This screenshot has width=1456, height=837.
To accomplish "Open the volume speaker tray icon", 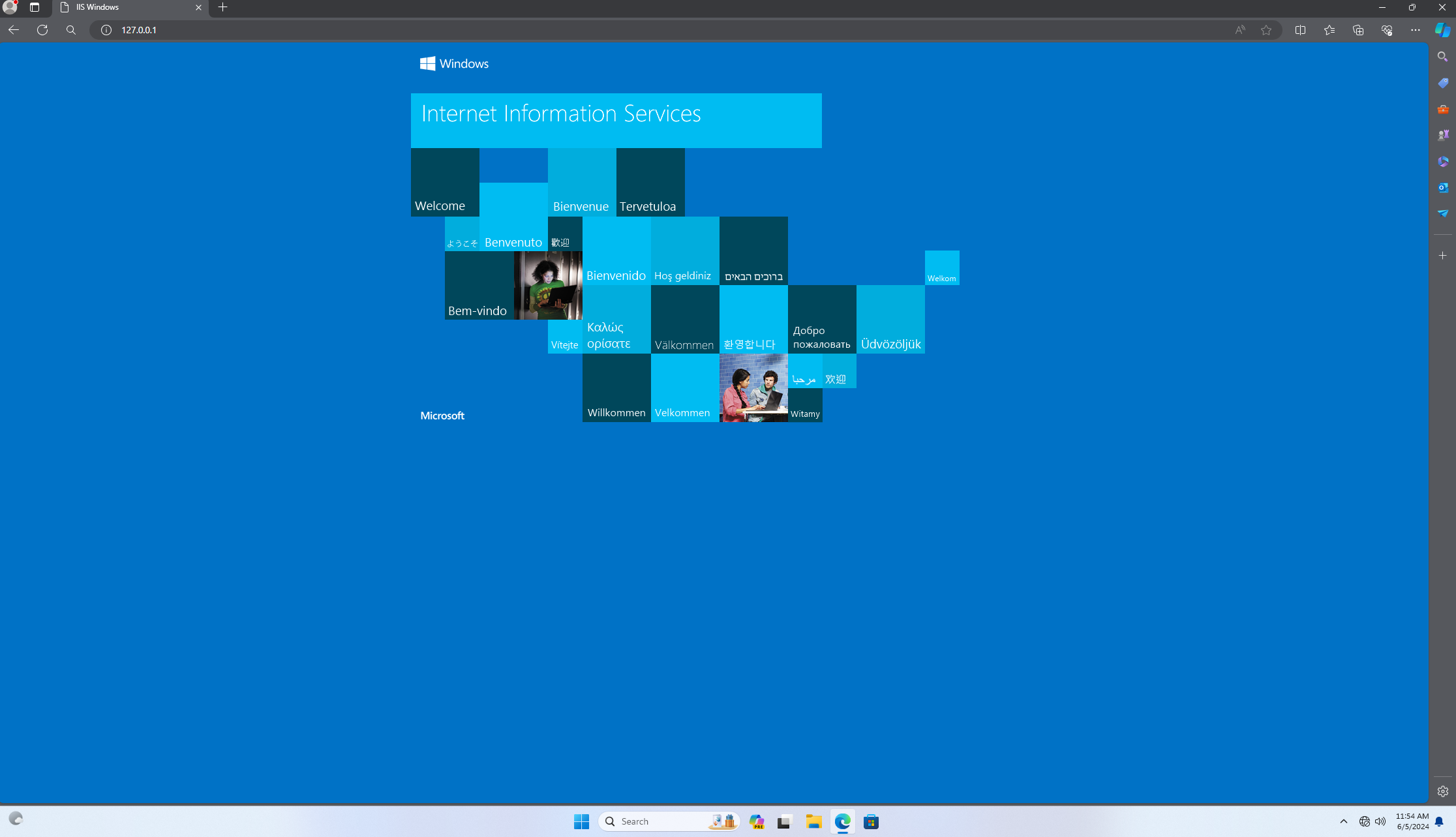I will pos(1380,821).
